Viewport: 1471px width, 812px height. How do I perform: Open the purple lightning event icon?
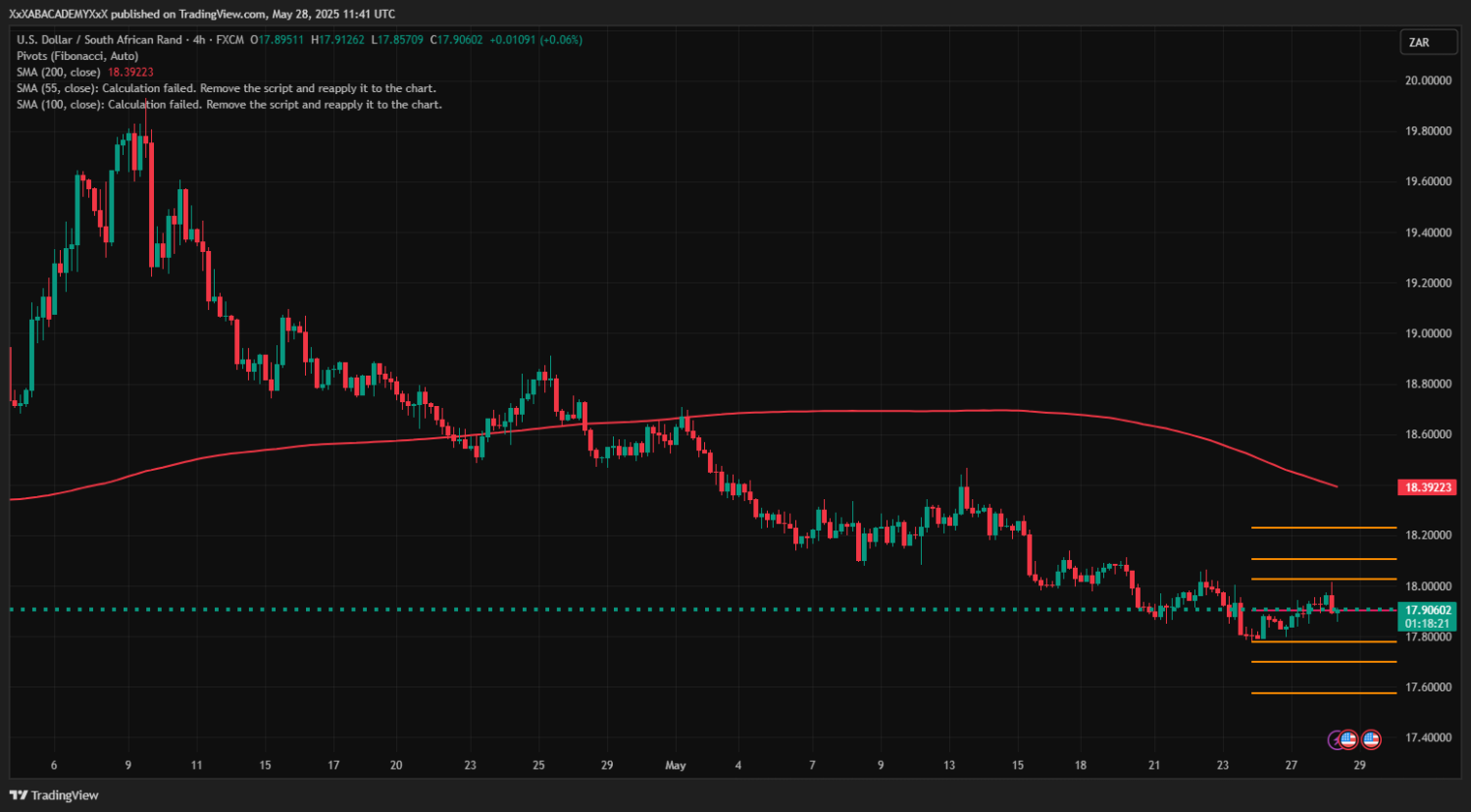(x=1336, y=739)
